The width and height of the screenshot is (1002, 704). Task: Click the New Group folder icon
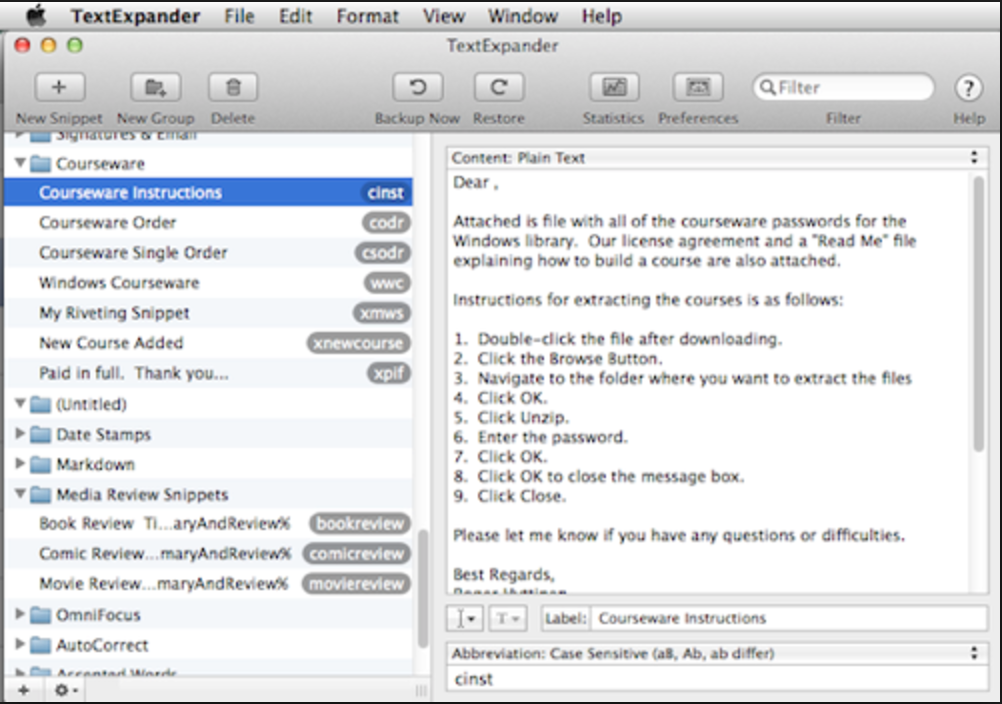(155, 88)
